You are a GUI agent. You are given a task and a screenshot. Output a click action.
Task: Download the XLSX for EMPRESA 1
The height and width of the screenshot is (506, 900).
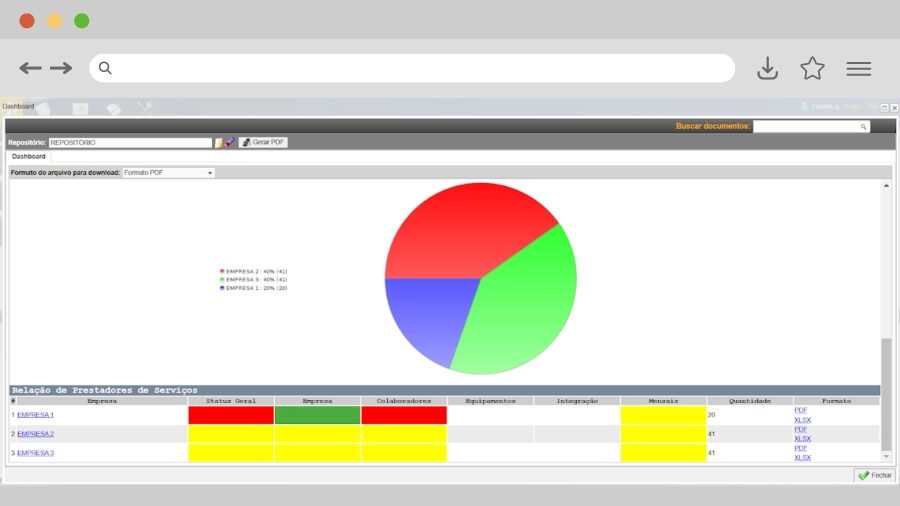[x=802, y=420]
